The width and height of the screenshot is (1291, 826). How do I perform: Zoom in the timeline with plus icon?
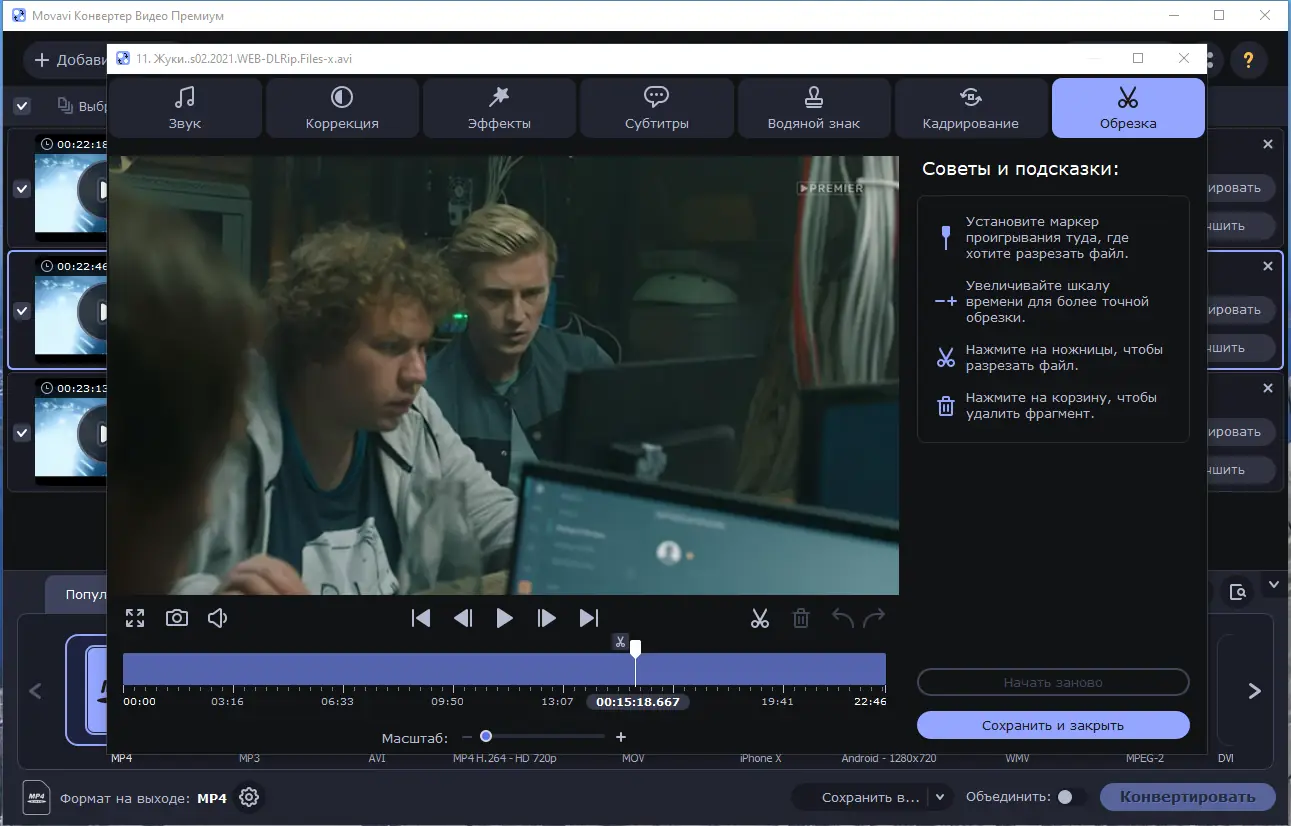click(x=621, y=737)
